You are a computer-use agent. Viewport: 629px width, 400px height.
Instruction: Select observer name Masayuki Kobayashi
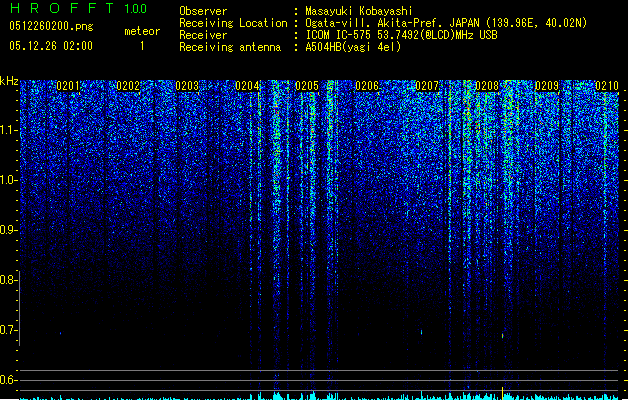359,11
